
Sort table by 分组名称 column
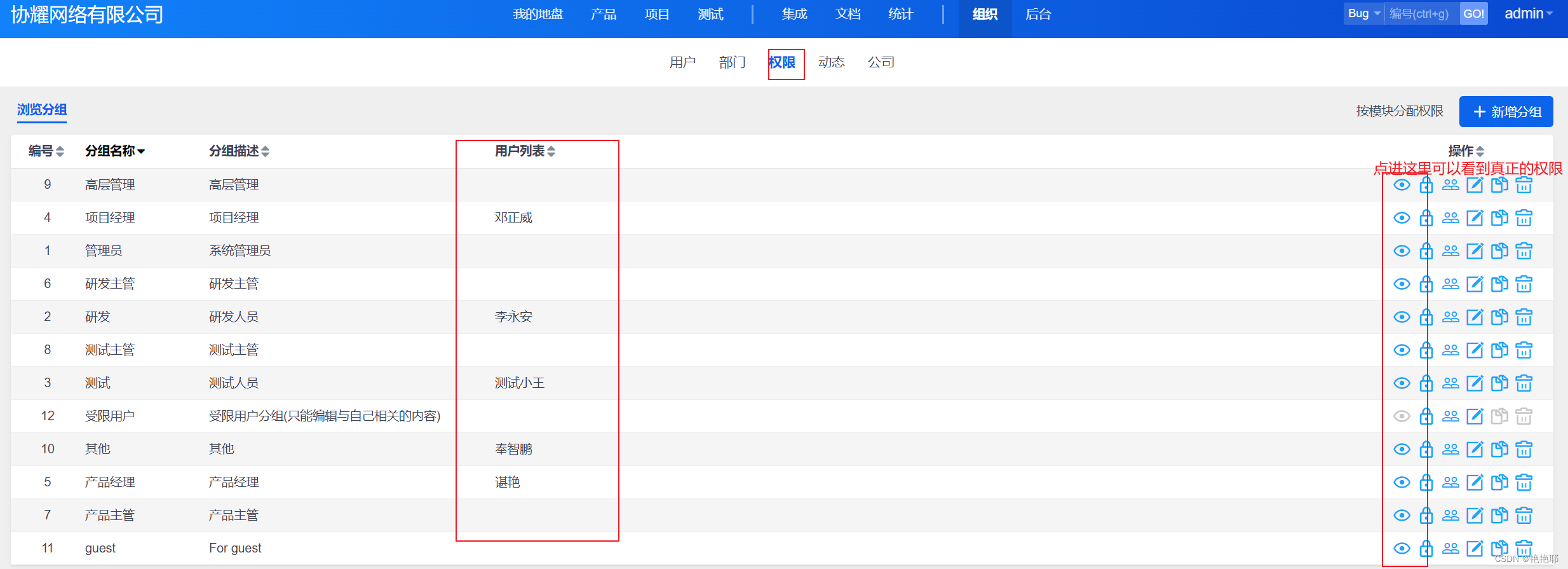click(115, 151)
